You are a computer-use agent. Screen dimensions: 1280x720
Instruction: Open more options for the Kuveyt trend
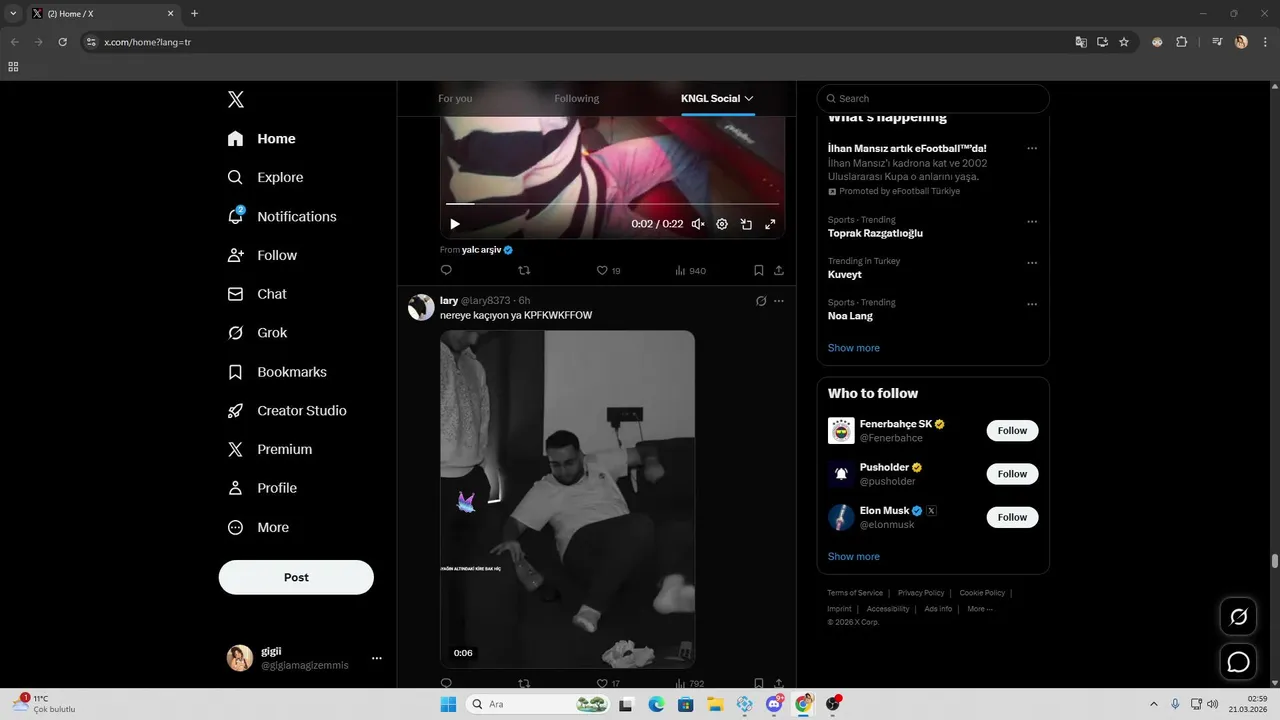pos(1032,263)
